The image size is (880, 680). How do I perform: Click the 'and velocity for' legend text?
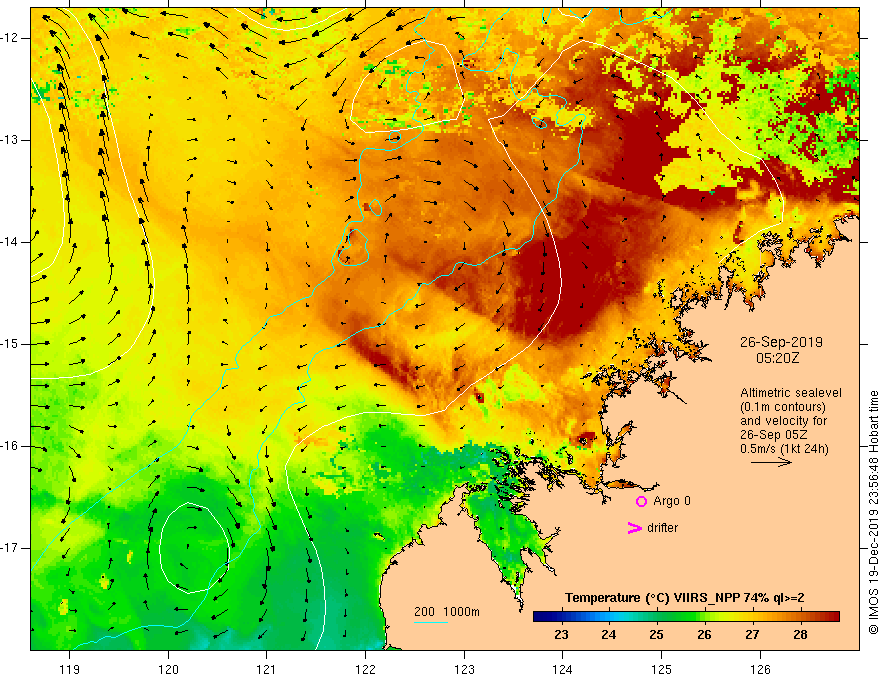pyautogui.click(x=783, y=421)
